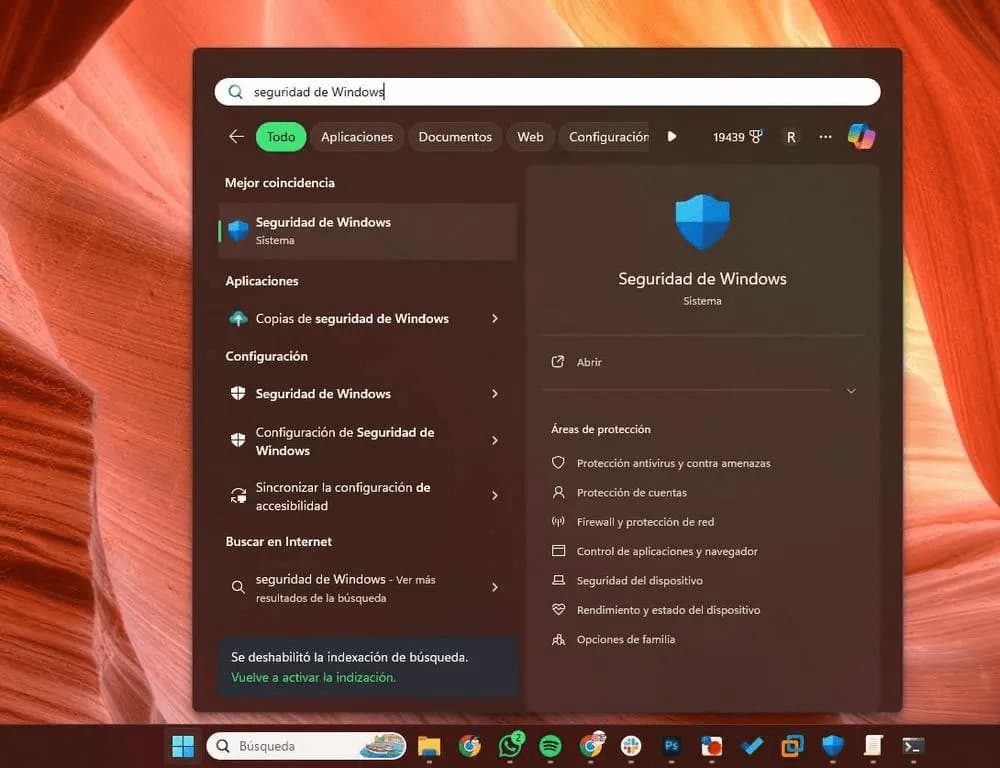Click the large Windows Security shield icon
This screenshot has width=1000, height=768.
pyautogui.click(x=702, y=222)
